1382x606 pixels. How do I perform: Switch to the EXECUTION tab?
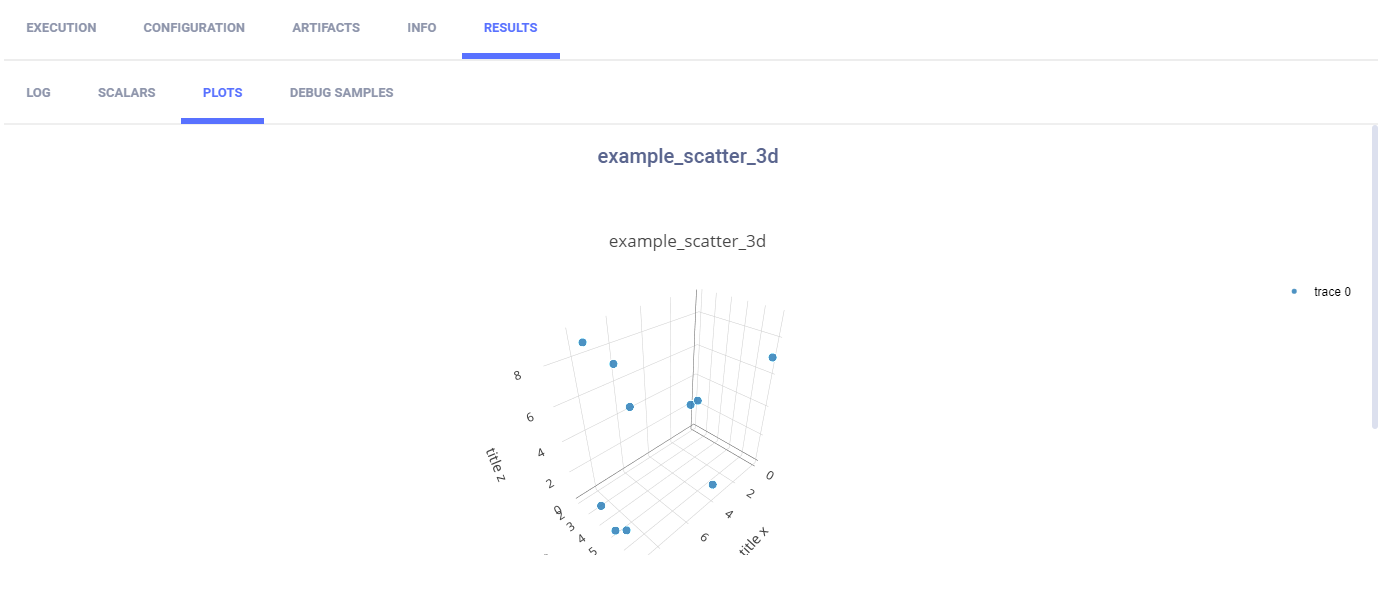point(61,27)
